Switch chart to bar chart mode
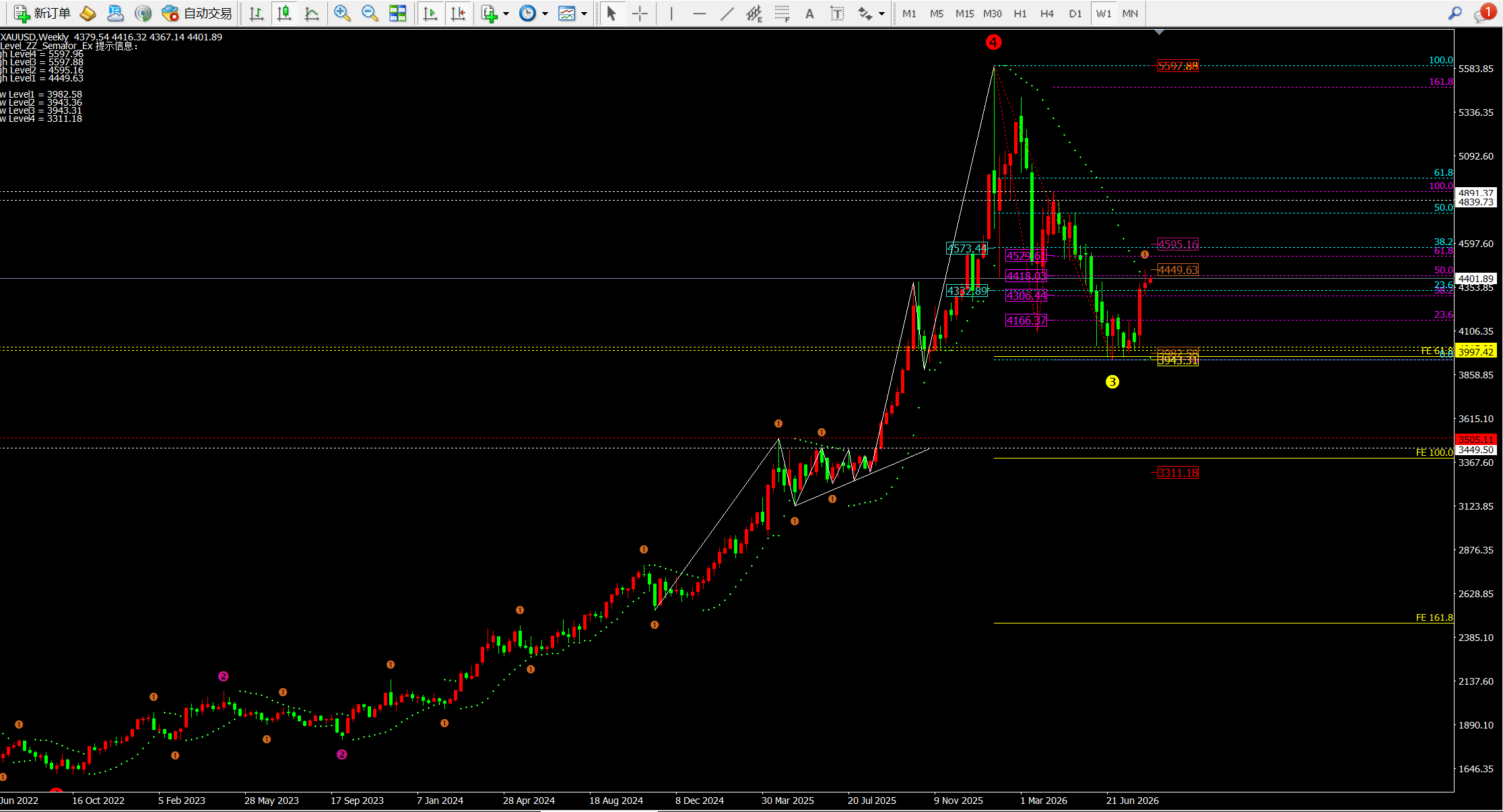The height and width of the screenshot is (812, 1503). pyautogui.click(x=256, y=13)
